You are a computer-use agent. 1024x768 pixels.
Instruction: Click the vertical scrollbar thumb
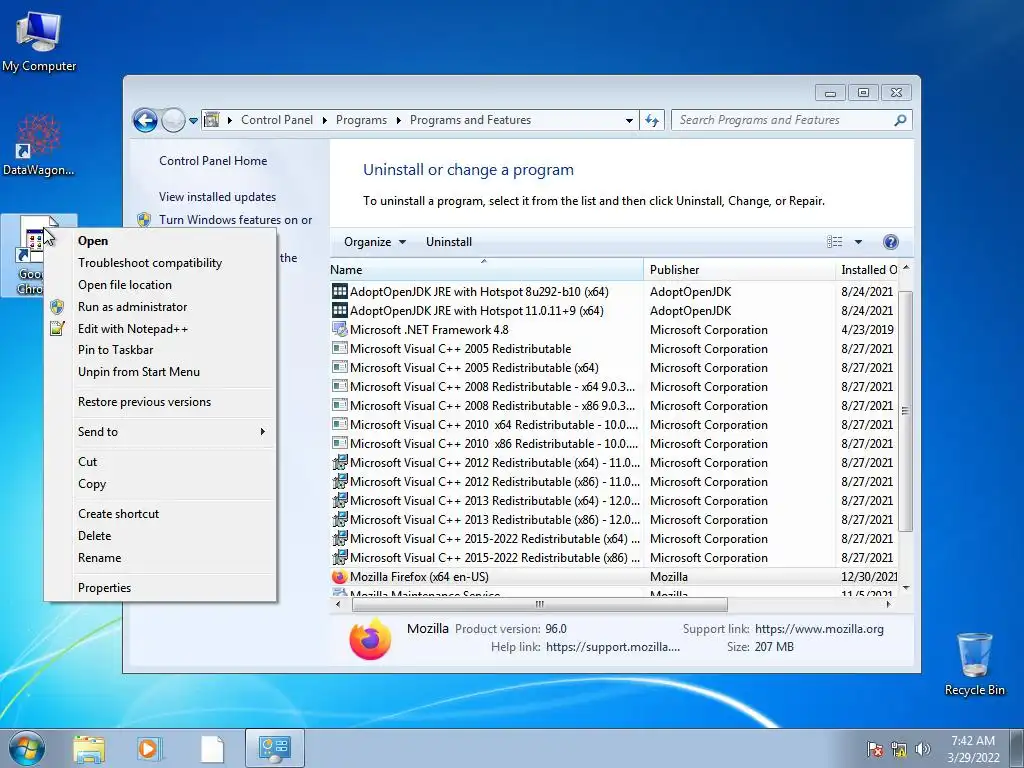point(905,411)
